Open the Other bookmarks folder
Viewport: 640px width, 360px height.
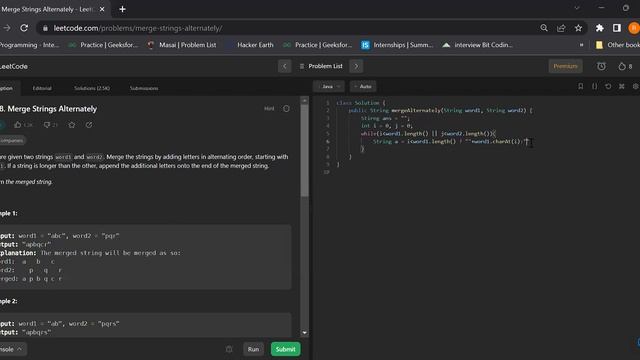618,45
